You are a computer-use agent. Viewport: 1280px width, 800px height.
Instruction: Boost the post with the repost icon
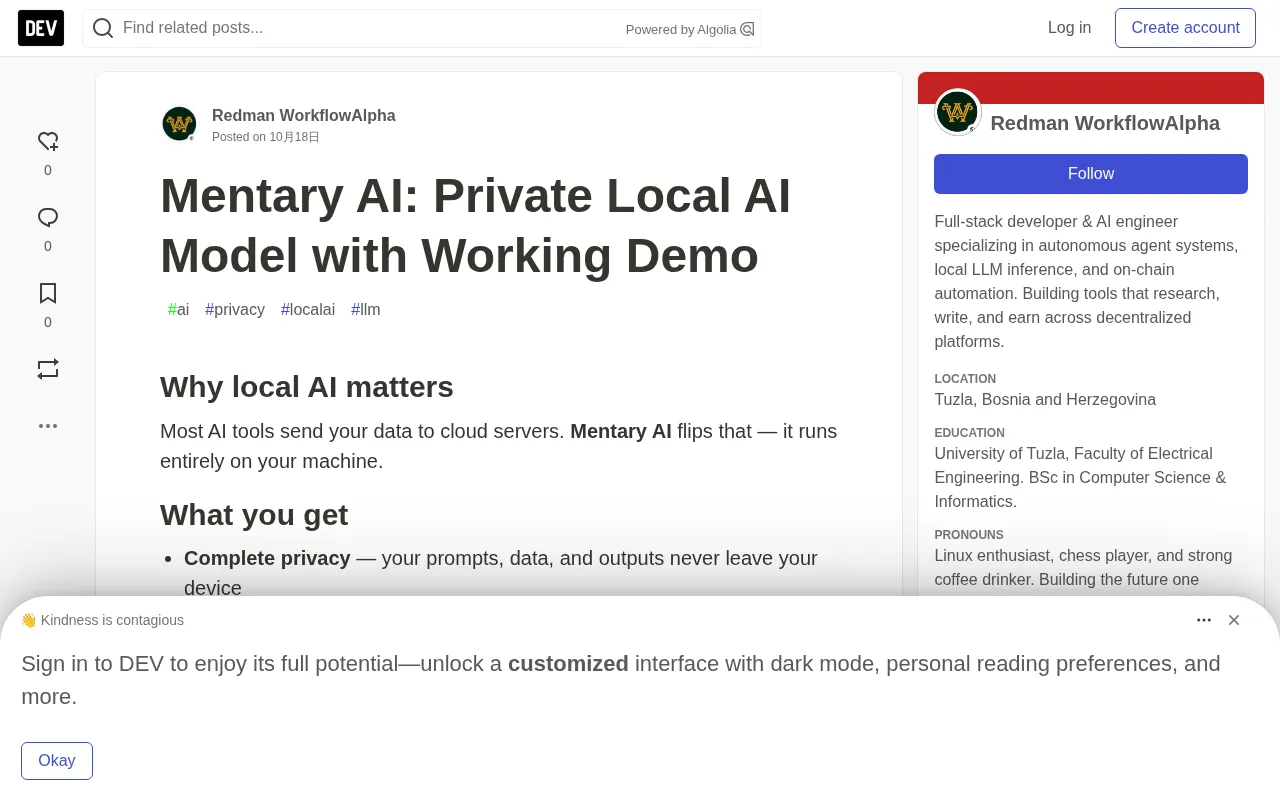click(48, 369)
